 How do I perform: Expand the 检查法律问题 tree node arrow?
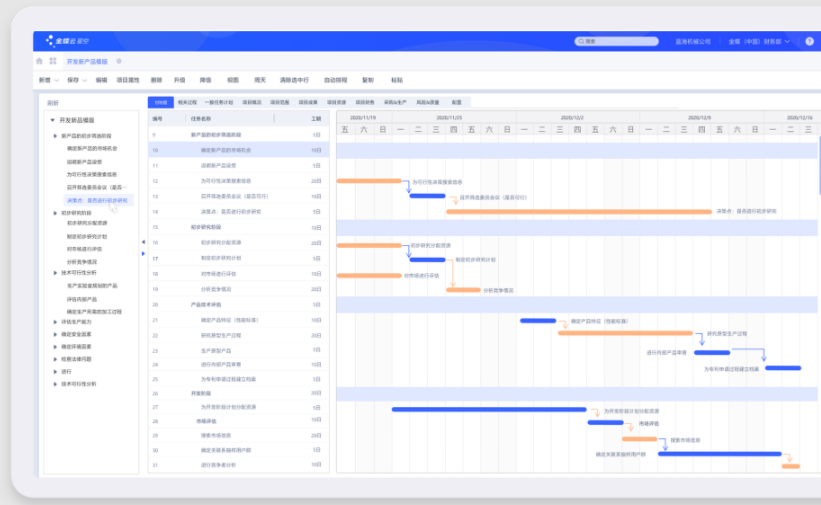tap(55, 359)
